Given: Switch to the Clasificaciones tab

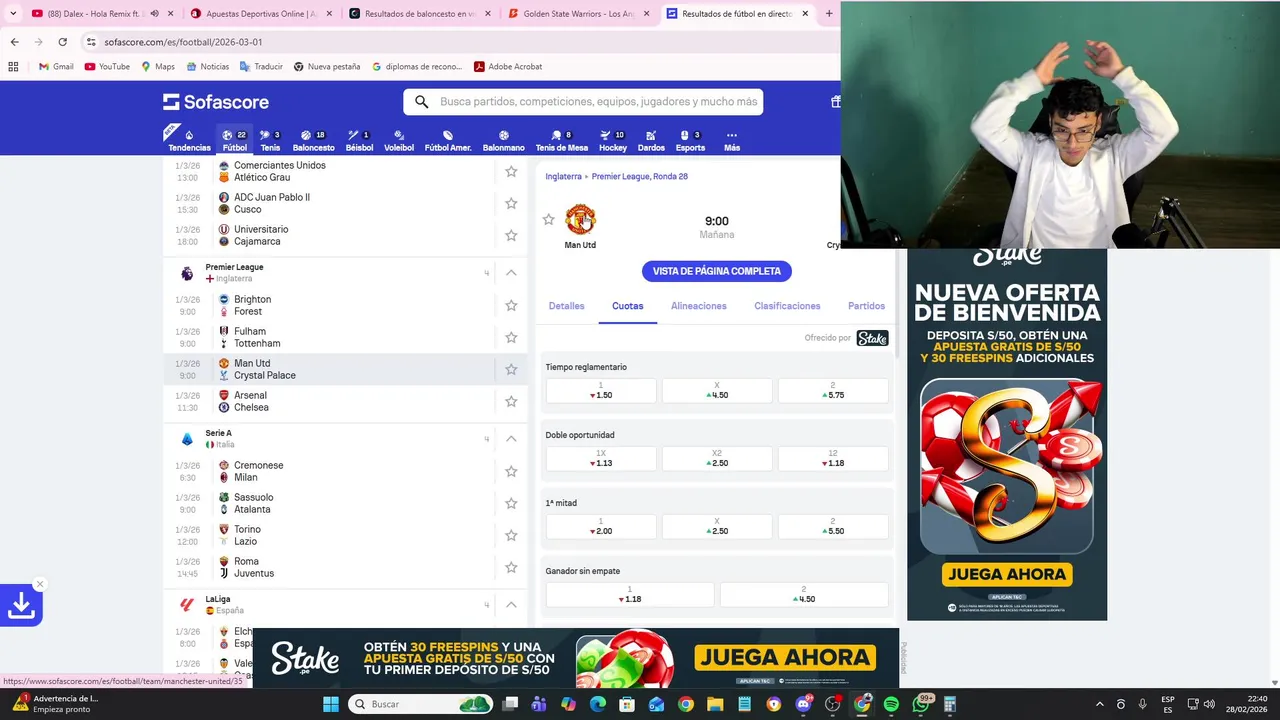Looking at the screenshot, I should point(787,306).
